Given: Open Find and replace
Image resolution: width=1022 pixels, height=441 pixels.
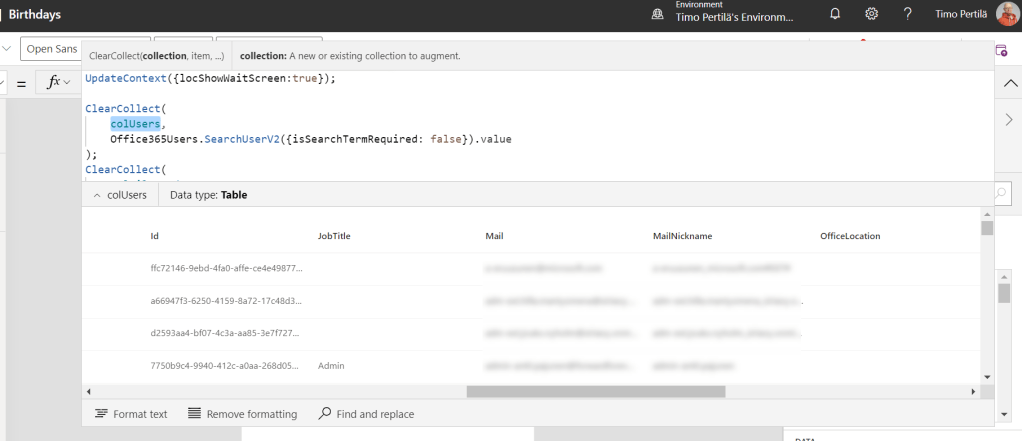Looking at the screenshot, I should 325,413.
